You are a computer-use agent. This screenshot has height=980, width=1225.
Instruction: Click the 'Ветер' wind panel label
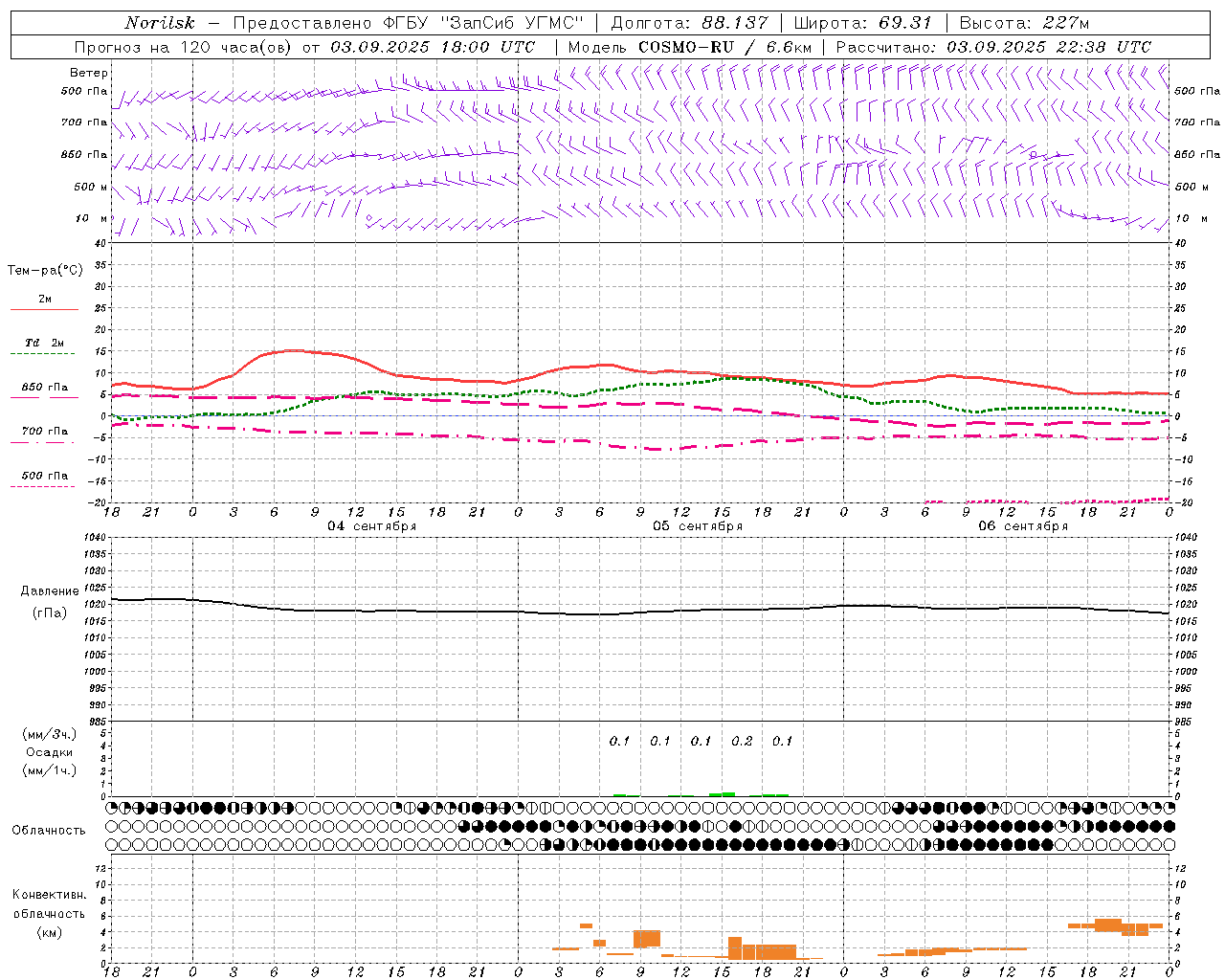click(x=88, y=73)
